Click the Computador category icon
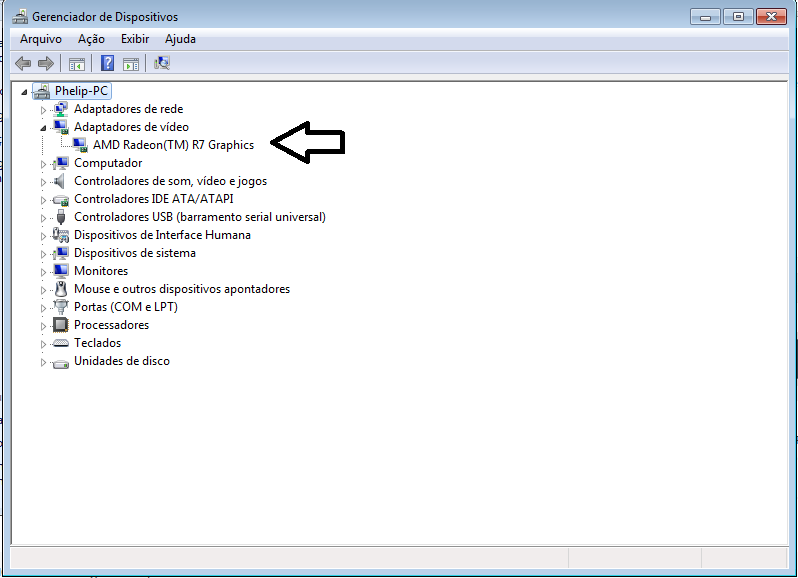Viewport: 798px width, 578px height. click(61, 163)
